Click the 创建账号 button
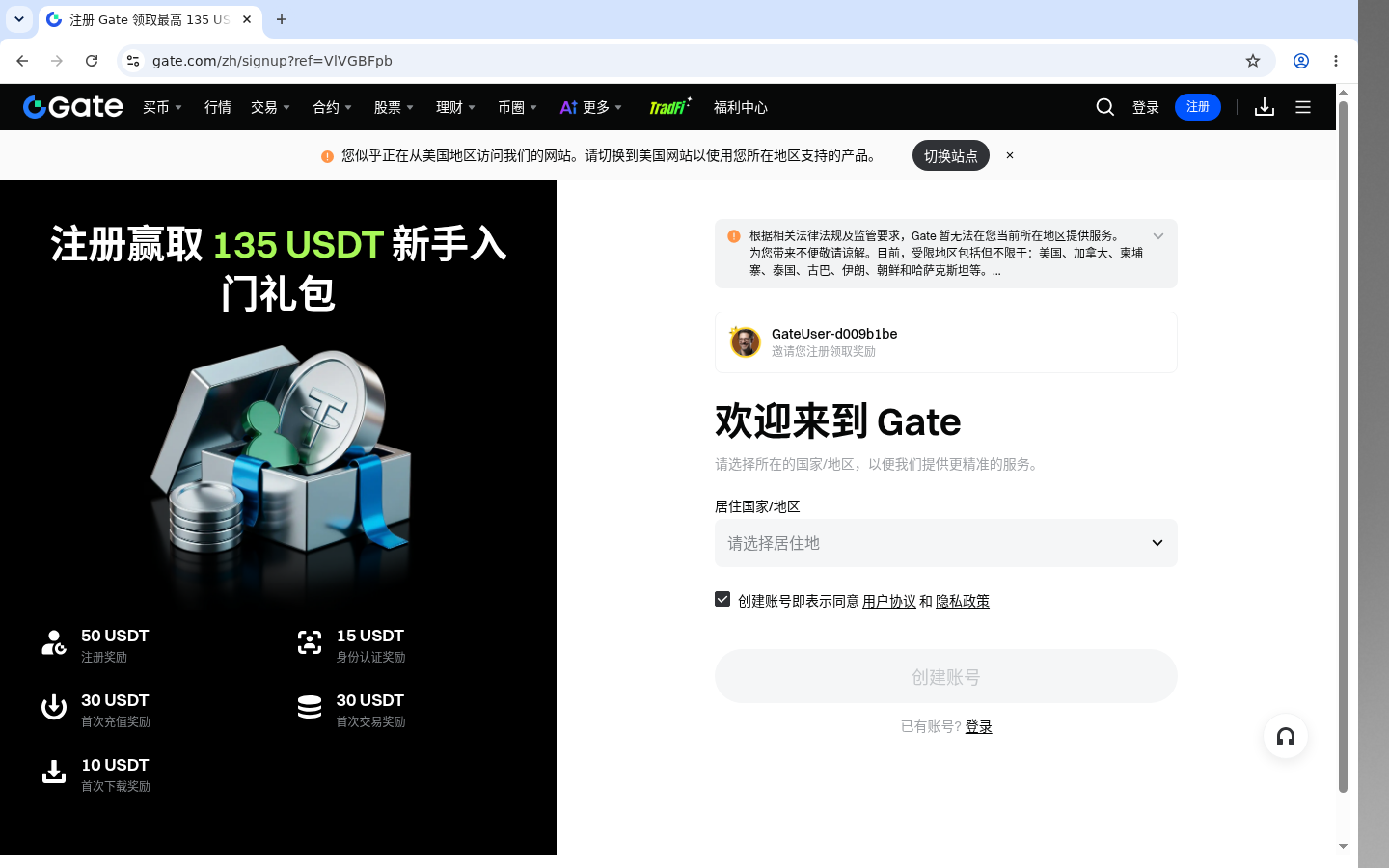The height and width of the screenshot is (868, 1389). (x=946, y=676)
